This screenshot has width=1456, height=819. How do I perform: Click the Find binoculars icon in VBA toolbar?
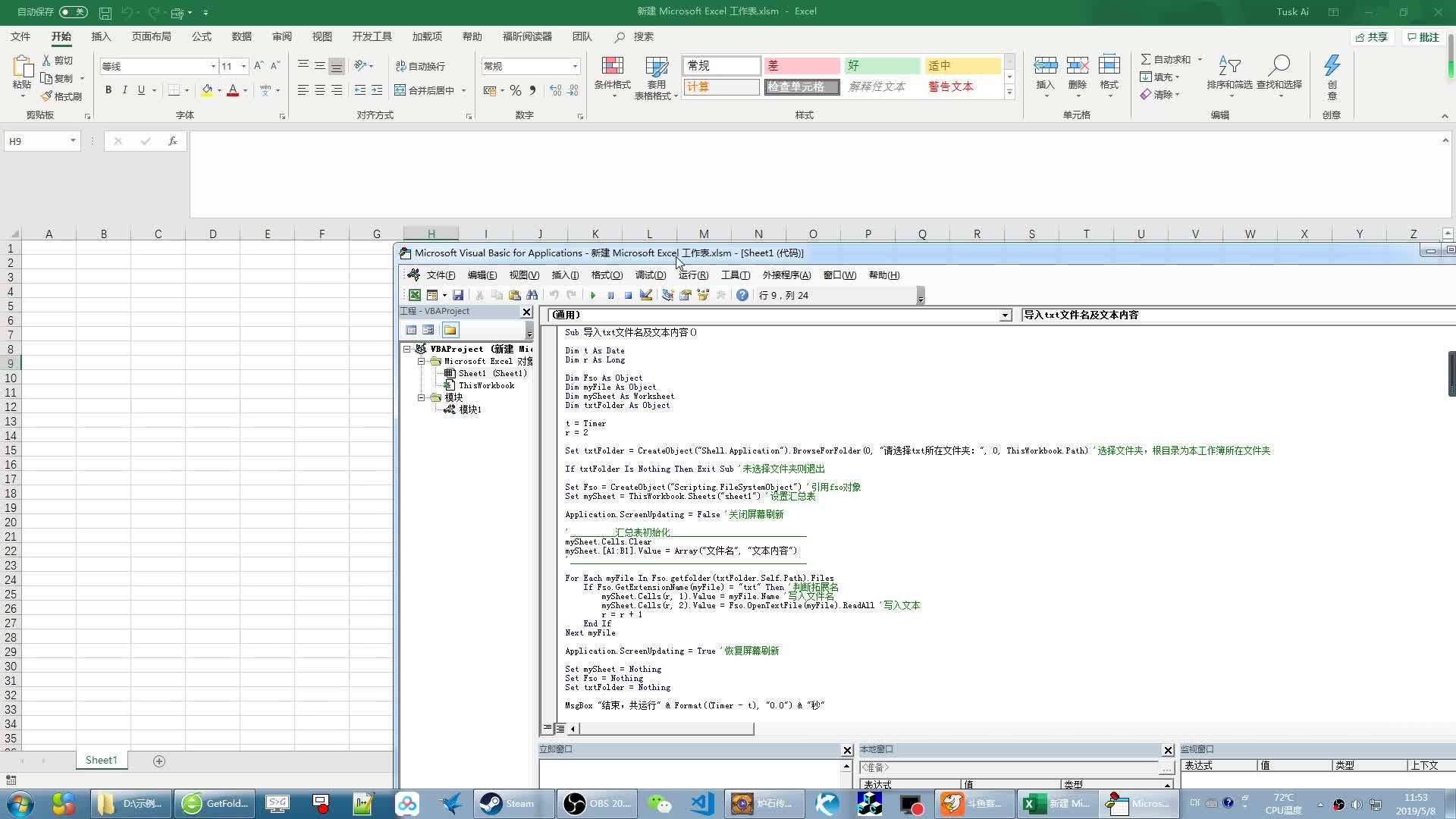pos(532,295)
